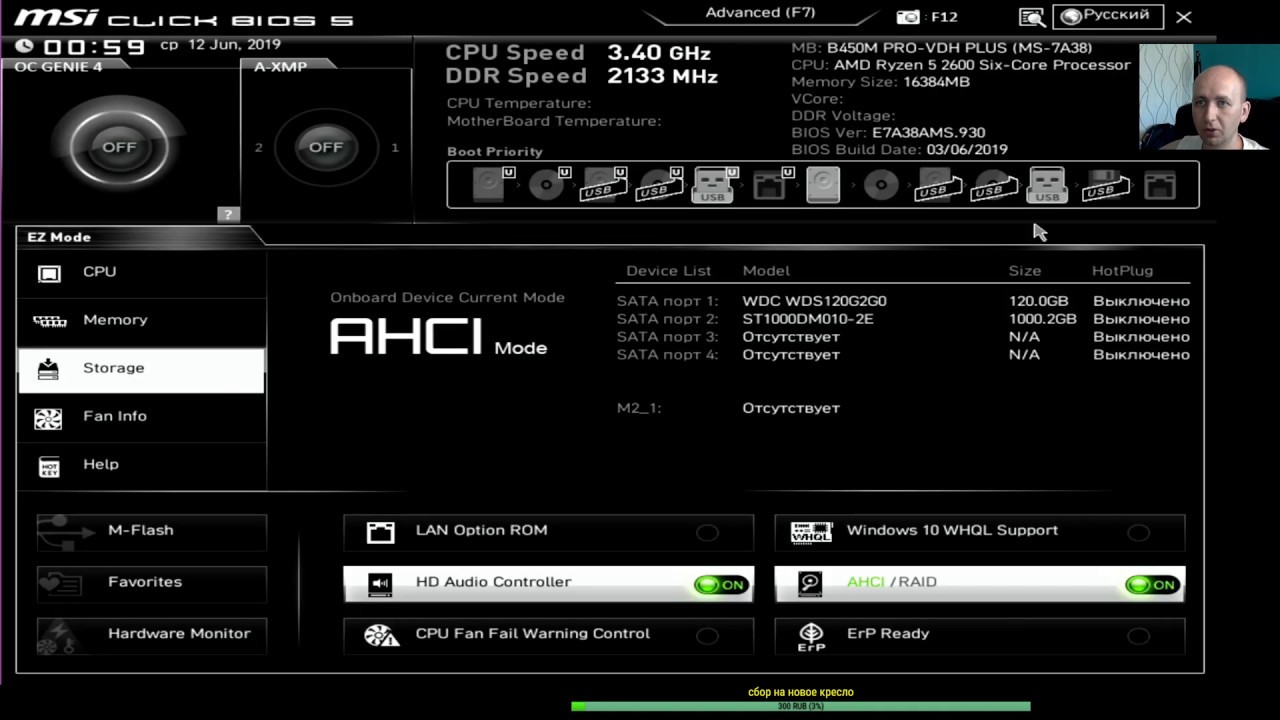Click the CPU Fan Fail Warning icon
Screen dimensions: 1280x720
(x=381, y=636)
